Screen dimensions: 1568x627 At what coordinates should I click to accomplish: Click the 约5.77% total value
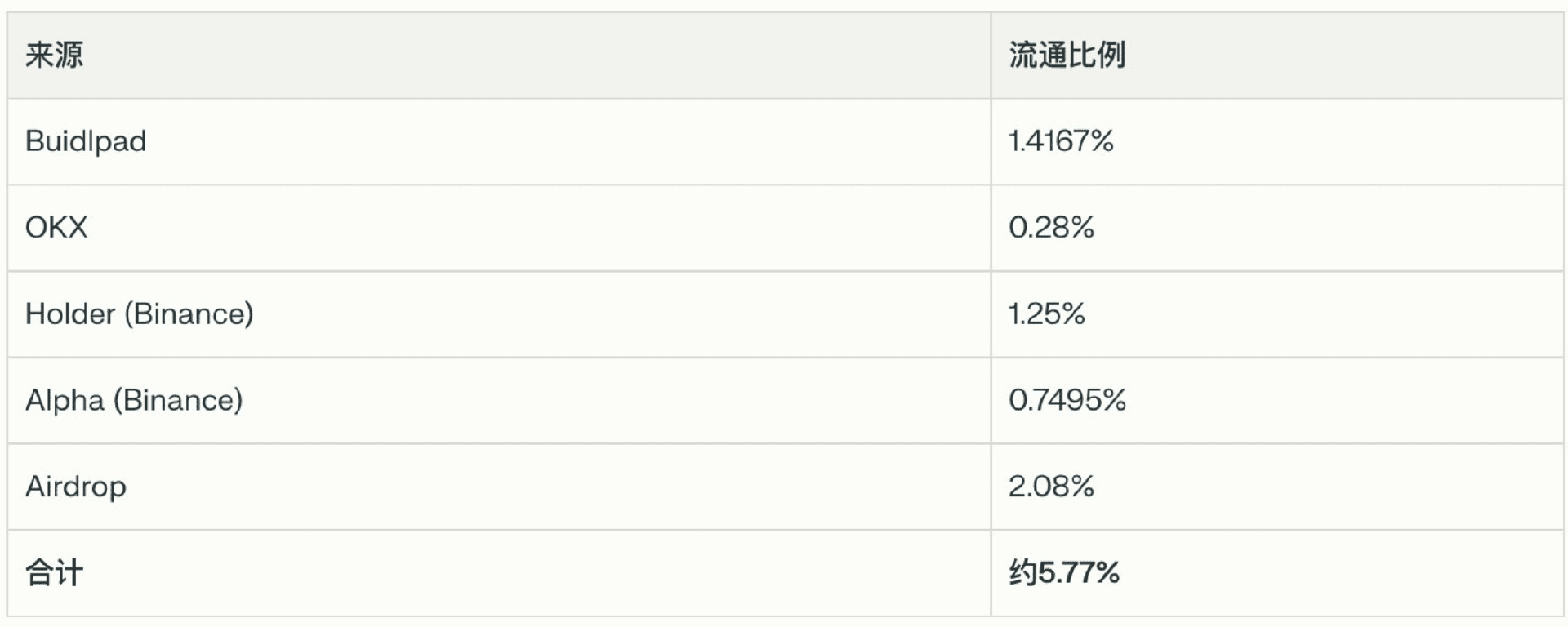[x=1064, y=573]
